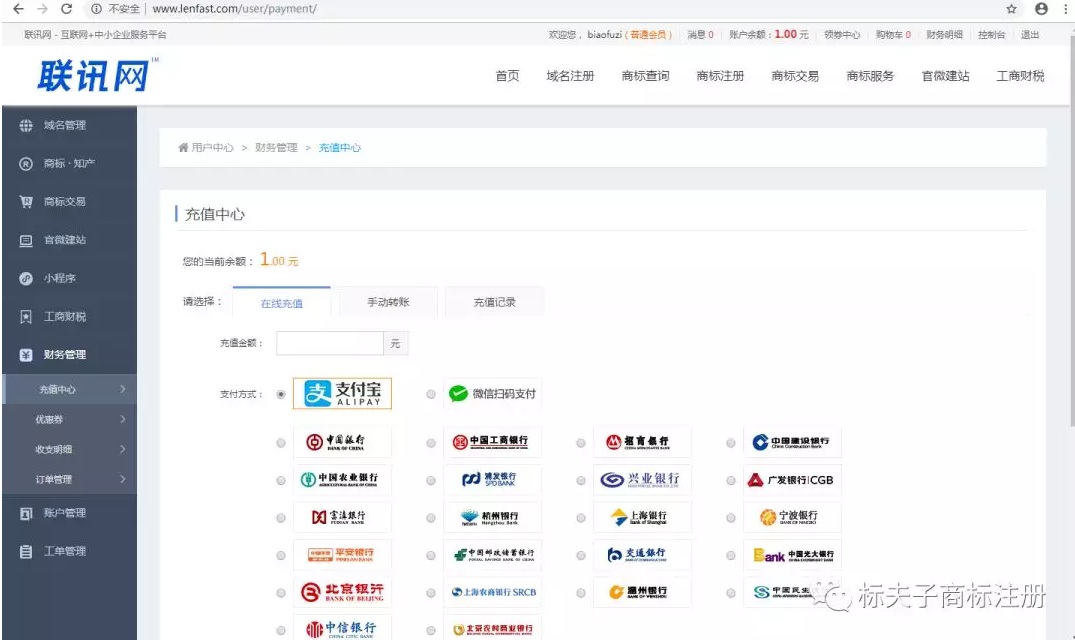The height and width of the screenshot is (640, 1075).
Task: Click the browser address bar URL
Action: tap(234, 9)
